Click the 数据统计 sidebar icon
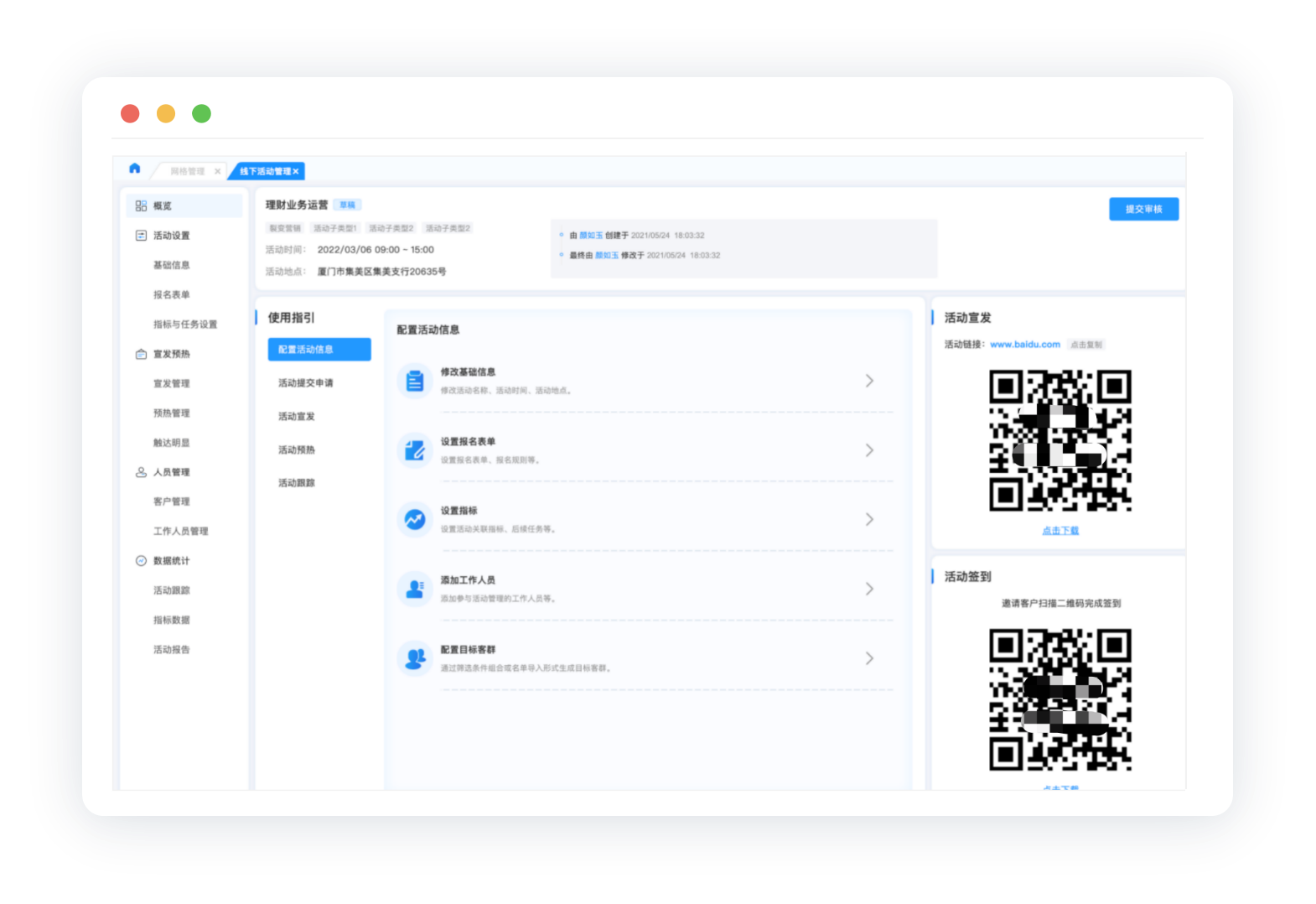This screenshot has width=1316, height=904. [141, 561]
